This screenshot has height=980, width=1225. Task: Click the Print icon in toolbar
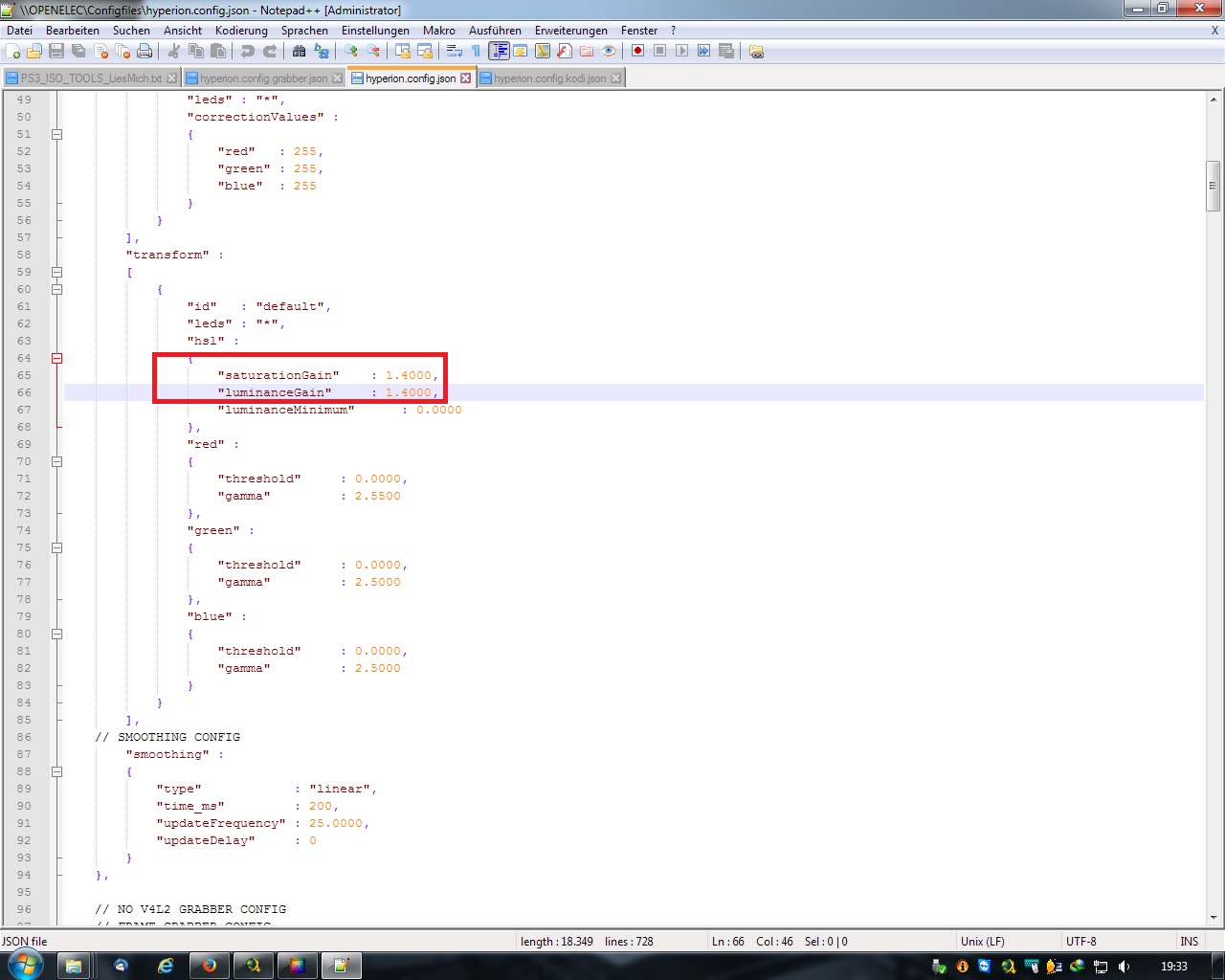[145, 52]
